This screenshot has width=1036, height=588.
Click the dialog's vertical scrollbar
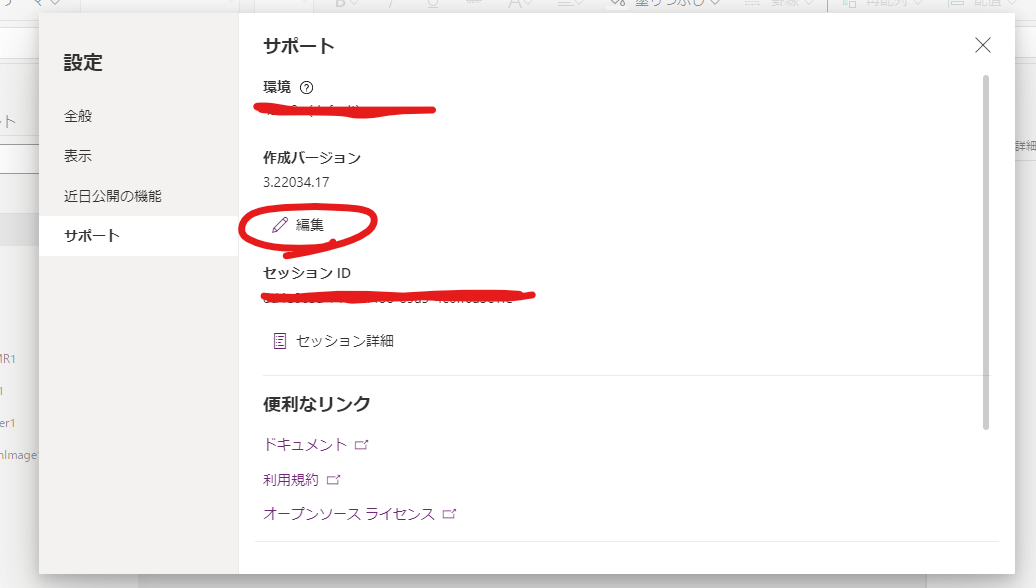pos(986,250)
